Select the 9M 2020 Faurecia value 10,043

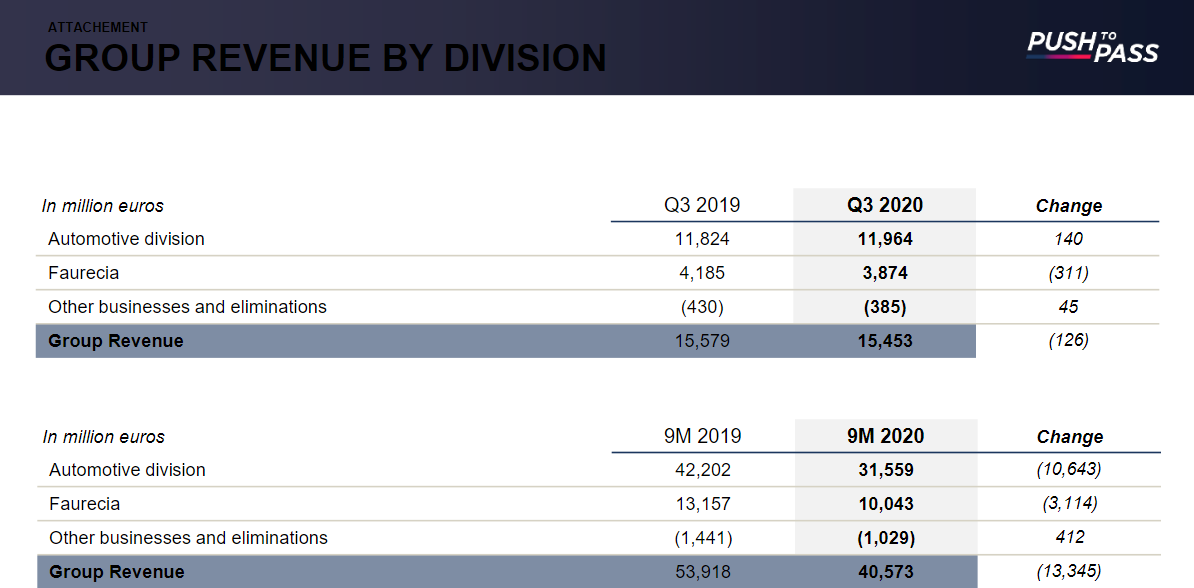[885, 504]
